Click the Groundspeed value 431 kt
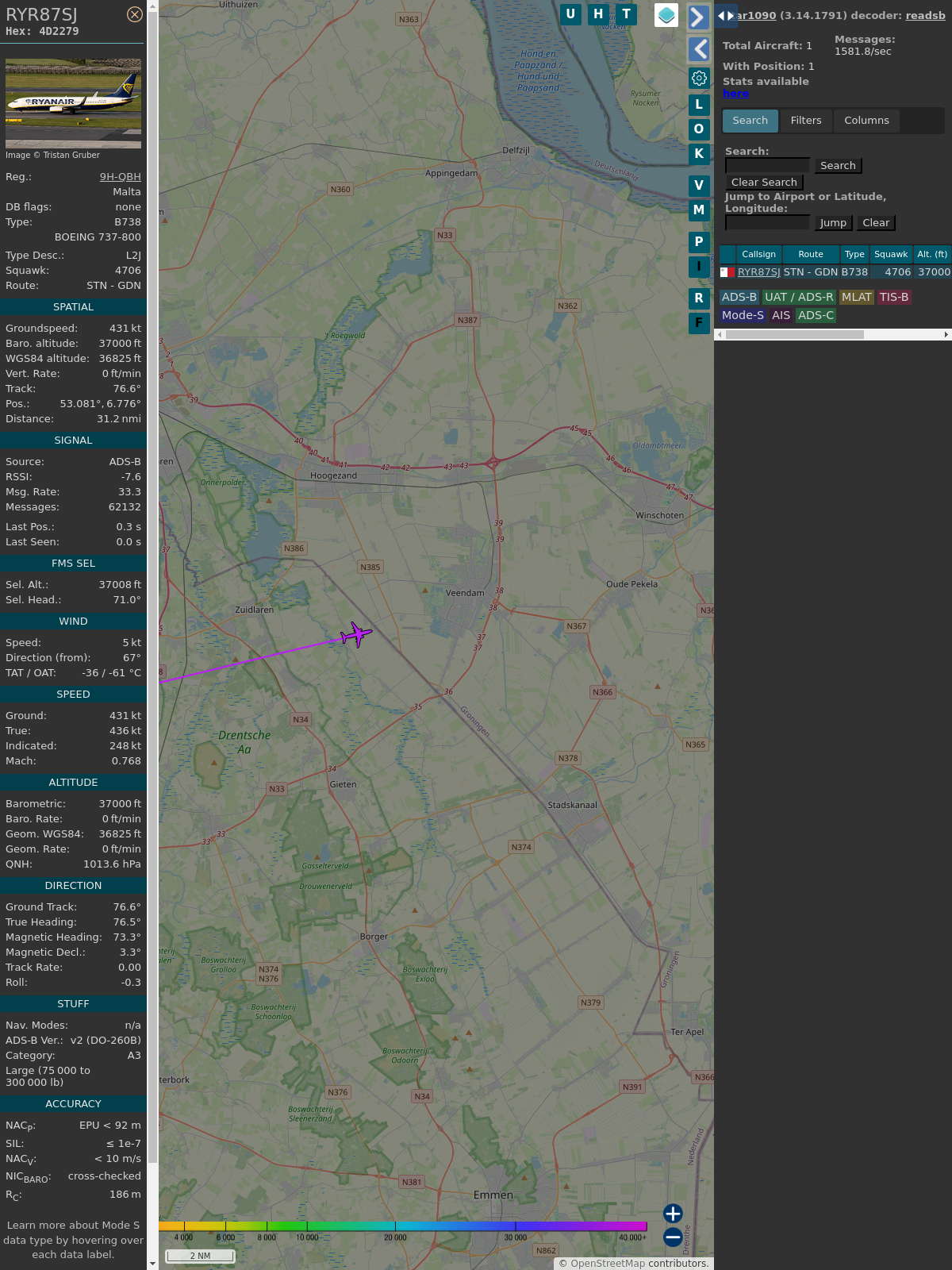Screen dimensions: 952x1270 125,328
